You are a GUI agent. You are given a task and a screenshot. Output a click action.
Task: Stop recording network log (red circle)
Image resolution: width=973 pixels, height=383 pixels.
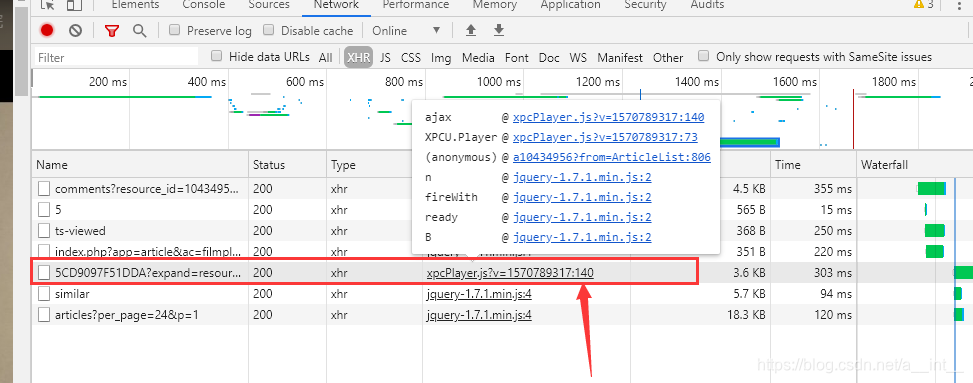[x=47, y=30]
